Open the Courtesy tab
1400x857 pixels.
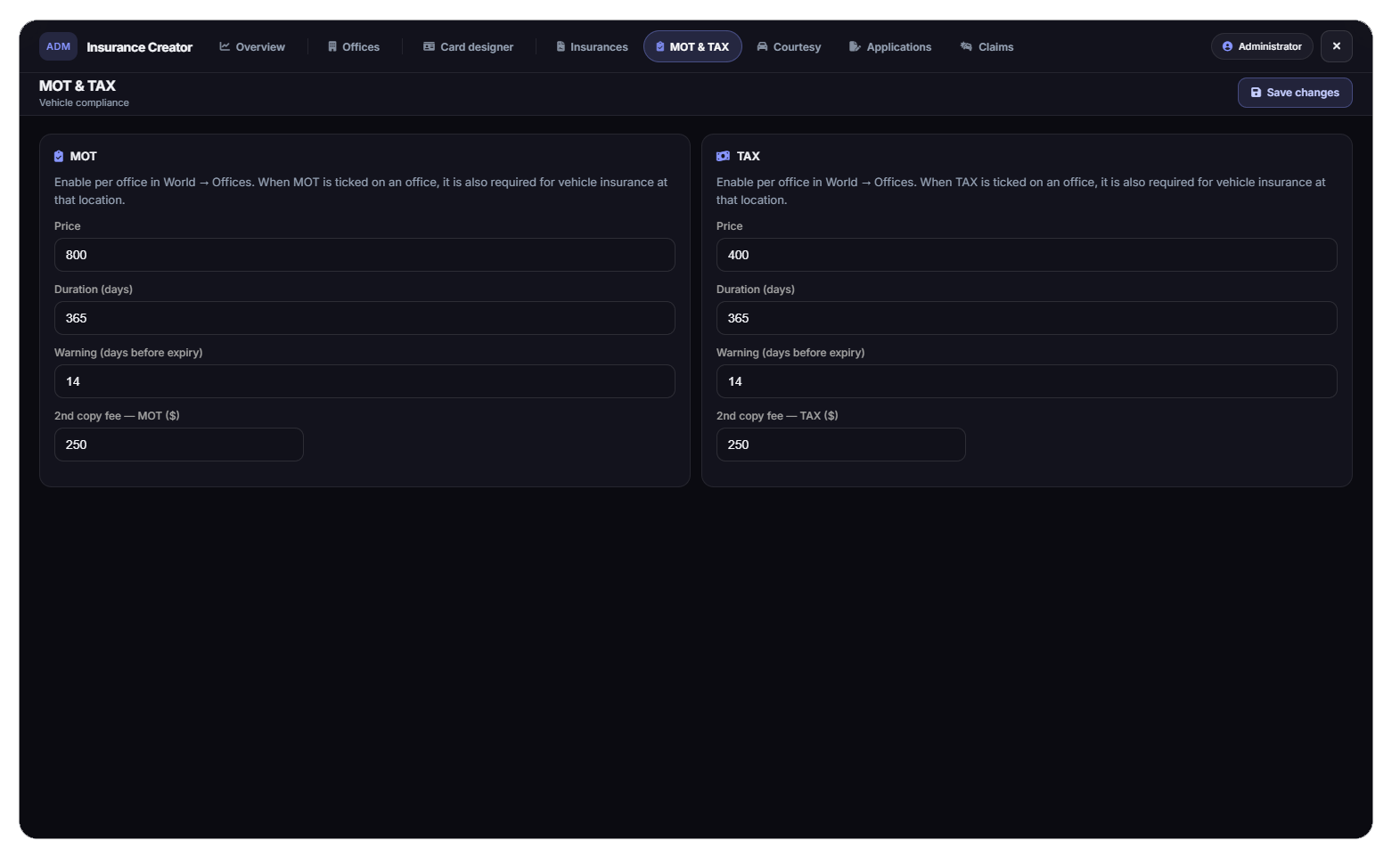click(x=789, y=46)
